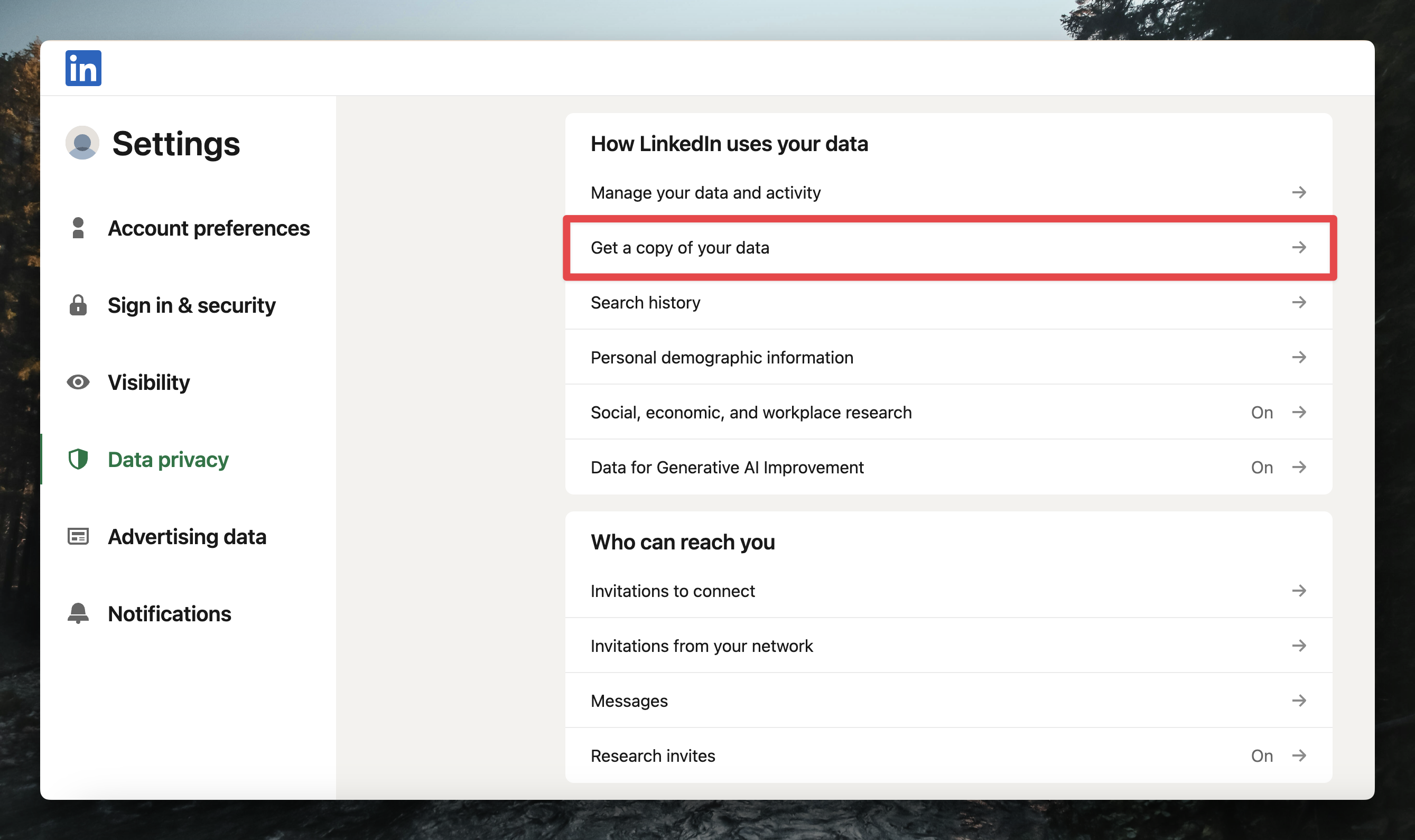Click the newspaper icon for Advertising data
The height and width of the screenshot is (840, 1415).
pos(78,536)
